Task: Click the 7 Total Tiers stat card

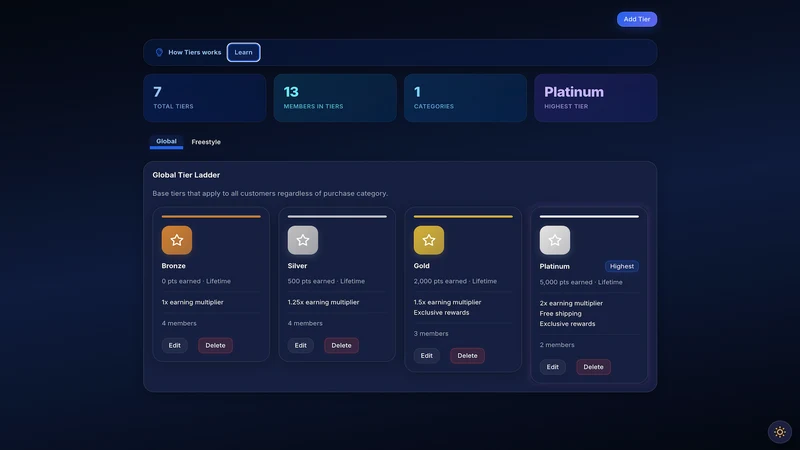Action: click(x=205, y=98)
